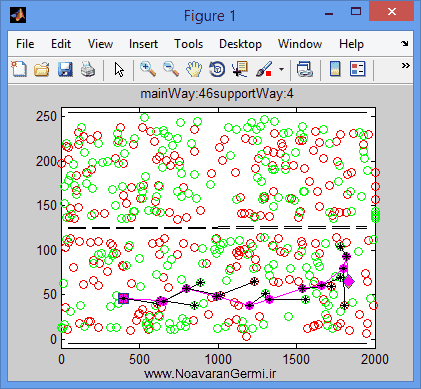Viewport: 421px width, 389px height.
Task: Select the Edit Plot arrow tool
Action: coord(119,69)
